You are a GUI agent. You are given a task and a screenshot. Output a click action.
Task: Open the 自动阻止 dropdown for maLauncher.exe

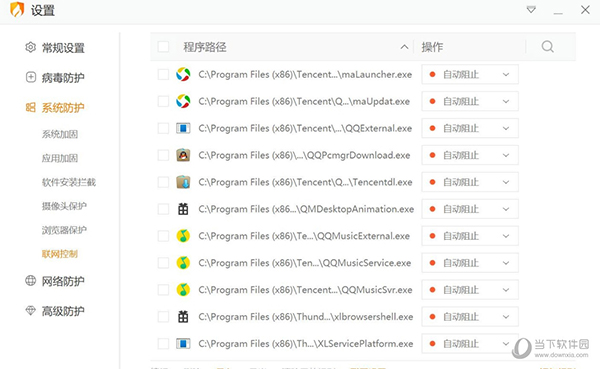click(470, 74)
